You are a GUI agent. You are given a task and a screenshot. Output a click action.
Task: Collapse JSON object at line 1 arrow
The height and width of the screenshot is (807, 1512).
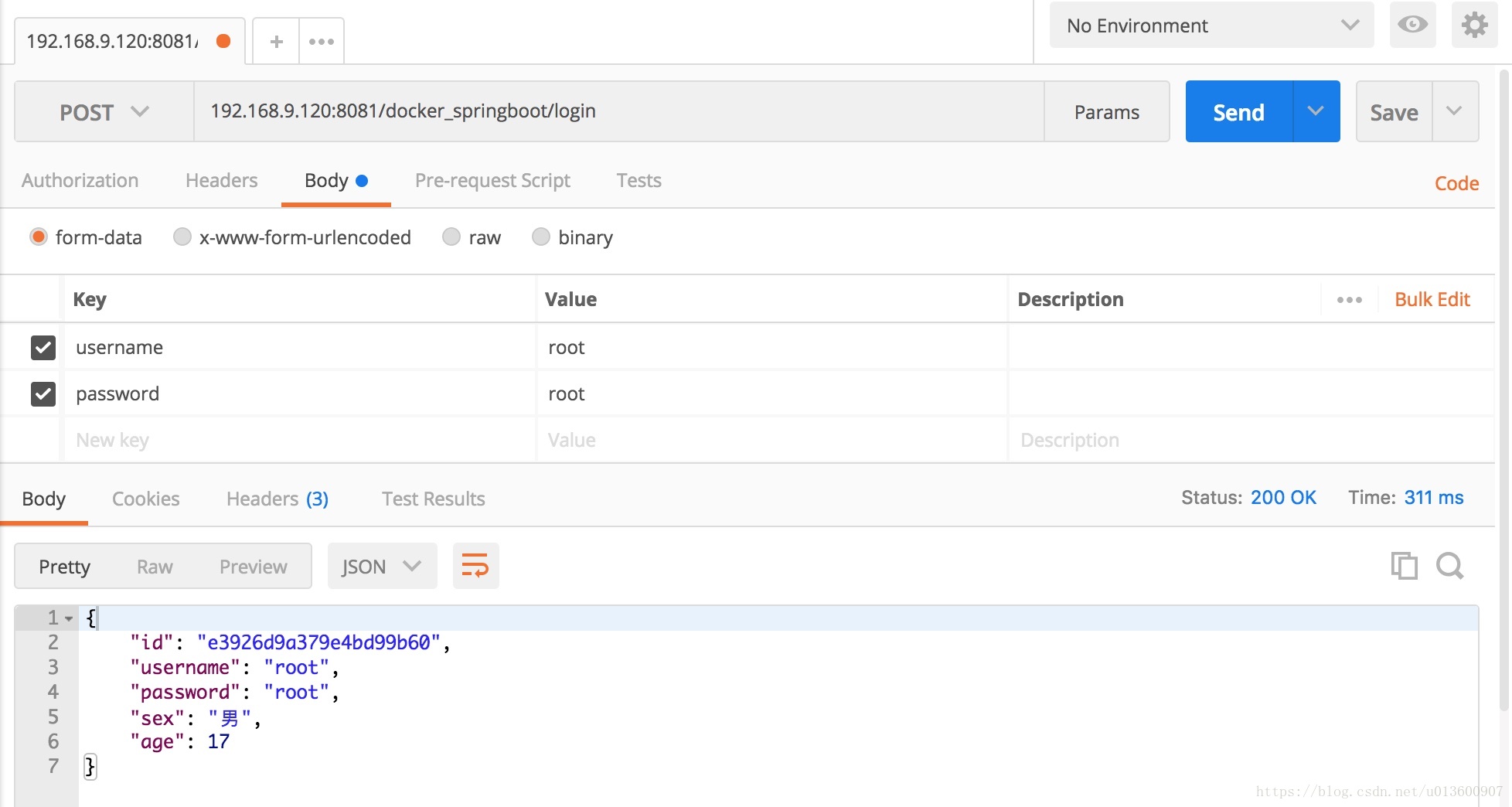pyautogui.click(x=69, y=618)
